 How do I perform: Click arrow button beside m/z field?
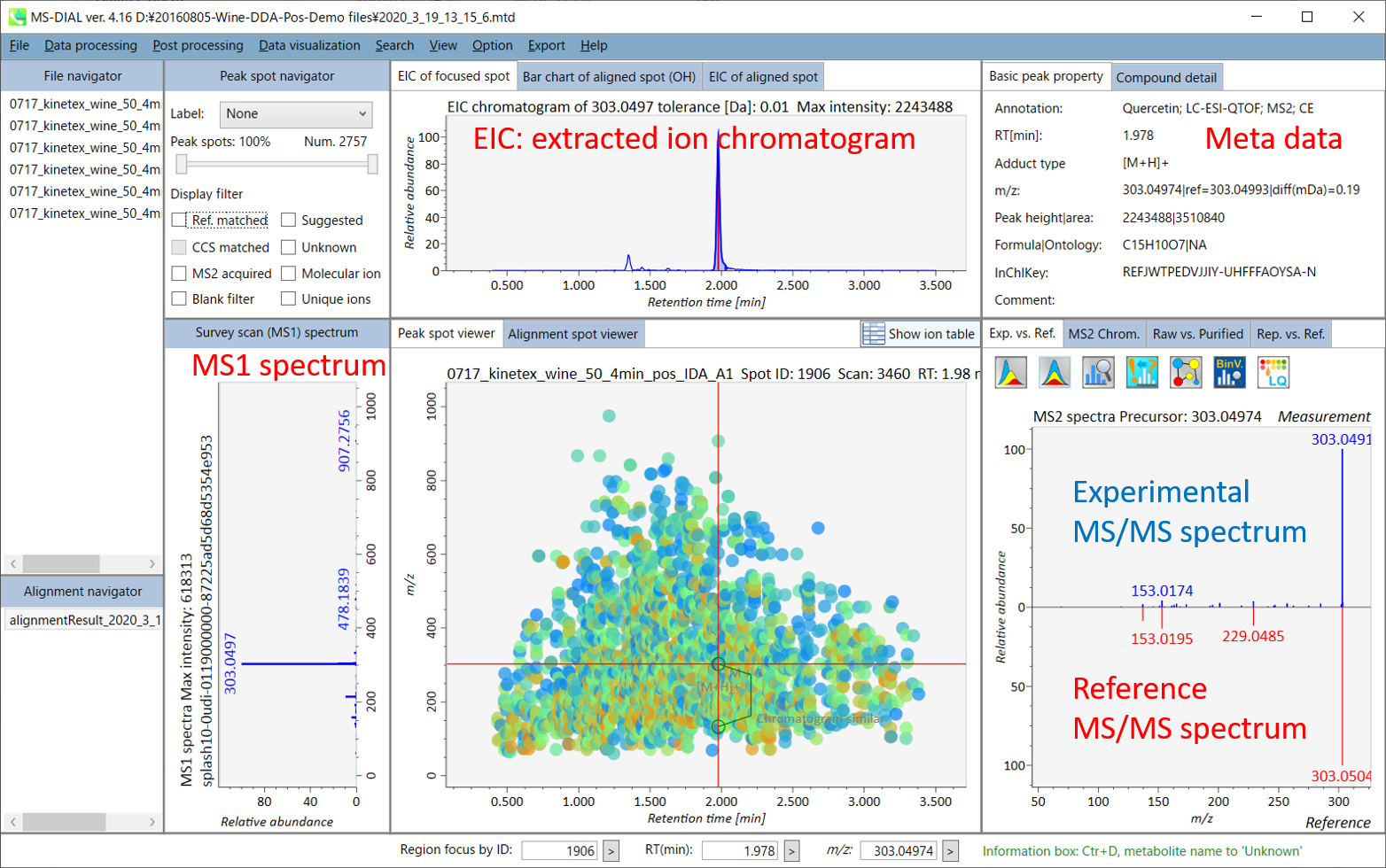950,851
